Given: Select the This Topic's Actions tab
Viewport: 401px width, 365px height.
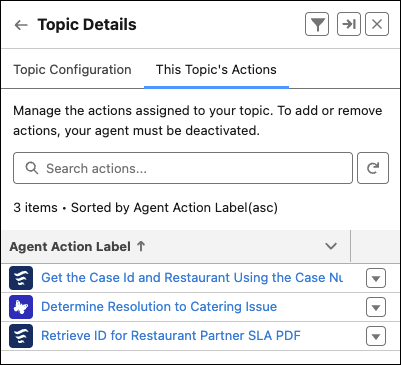Looking at the screenshot, I should (216, 70).
